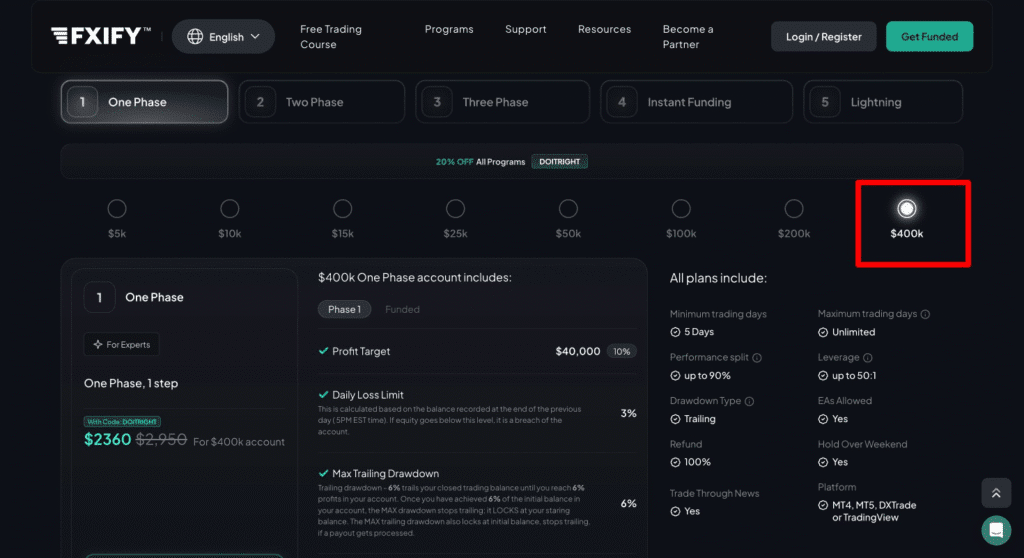Viewport: 1024px width, 558px height.
Task: Click the crossed-out $2,950 price
Action: (x=161, y=440)
